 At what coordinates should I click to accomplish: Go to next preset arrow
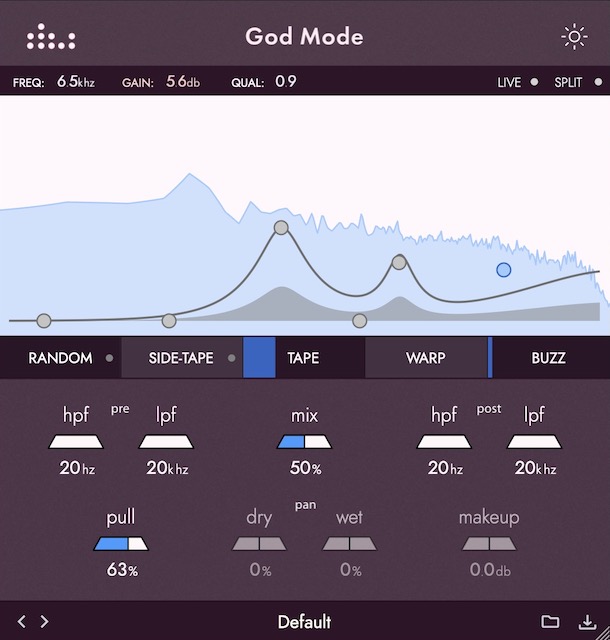coord(44,621)
